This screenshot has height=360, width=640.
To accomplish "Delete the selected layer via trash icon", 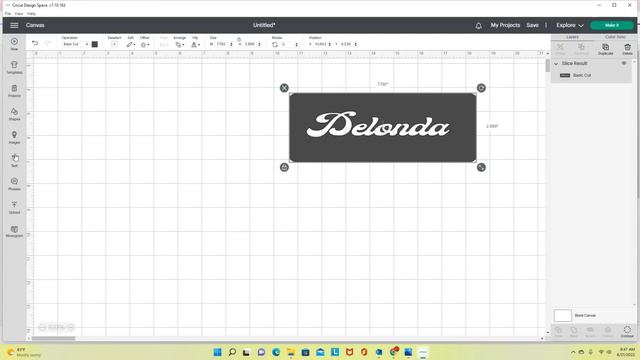I will pos(627,49).
